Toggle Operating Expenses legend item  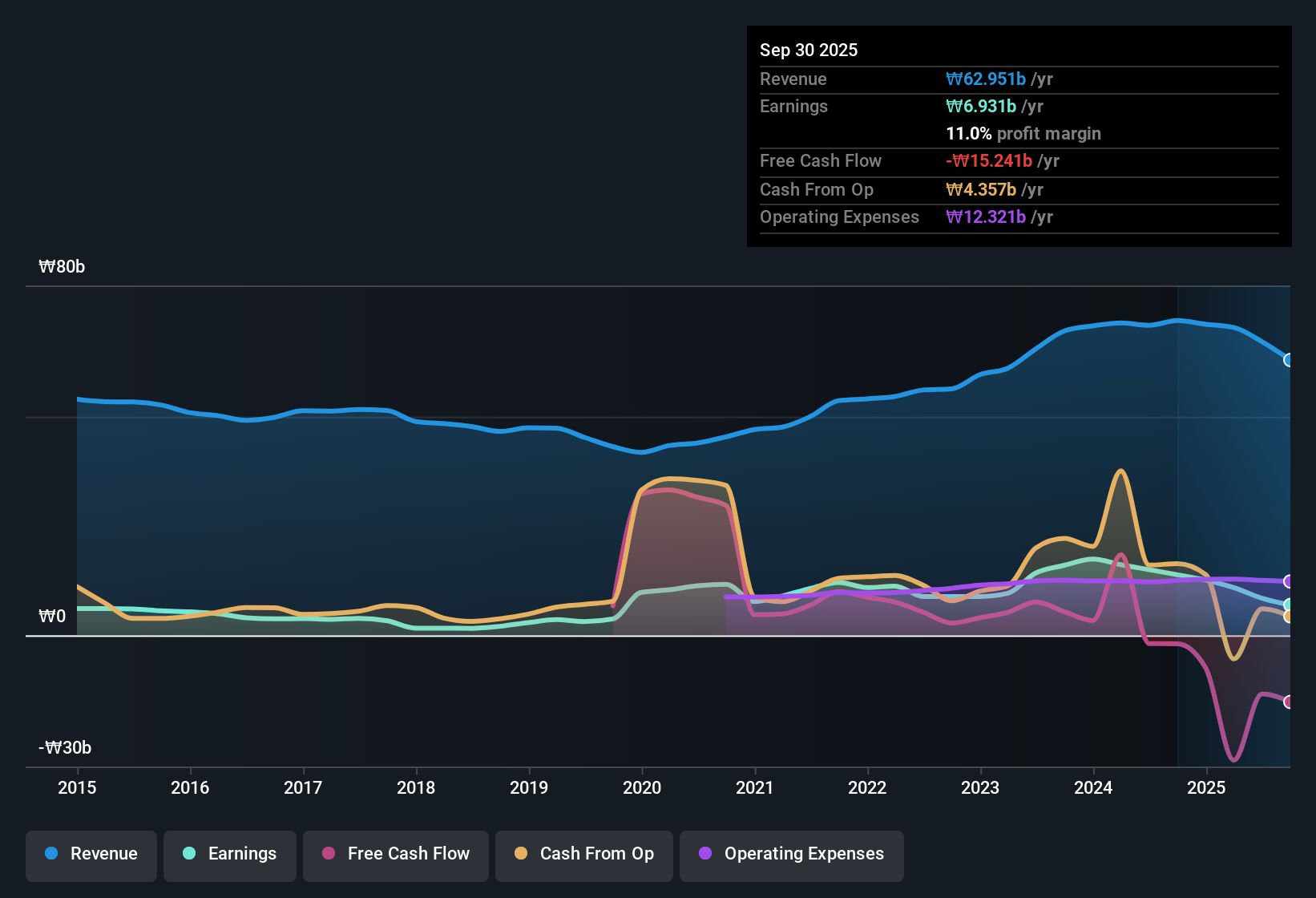click(792, 854)
